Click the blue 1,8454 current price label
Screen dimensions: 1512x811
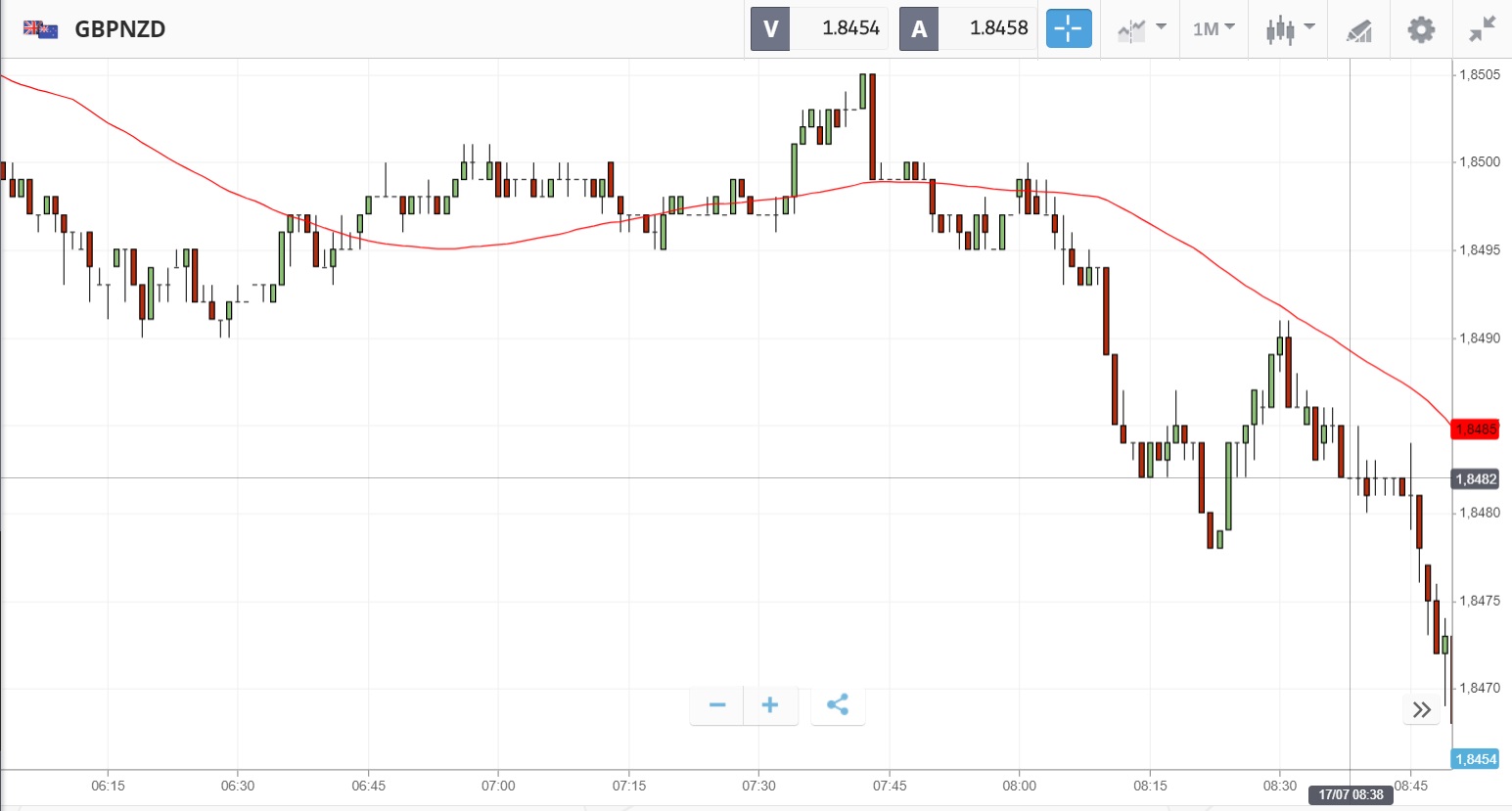1476,759
